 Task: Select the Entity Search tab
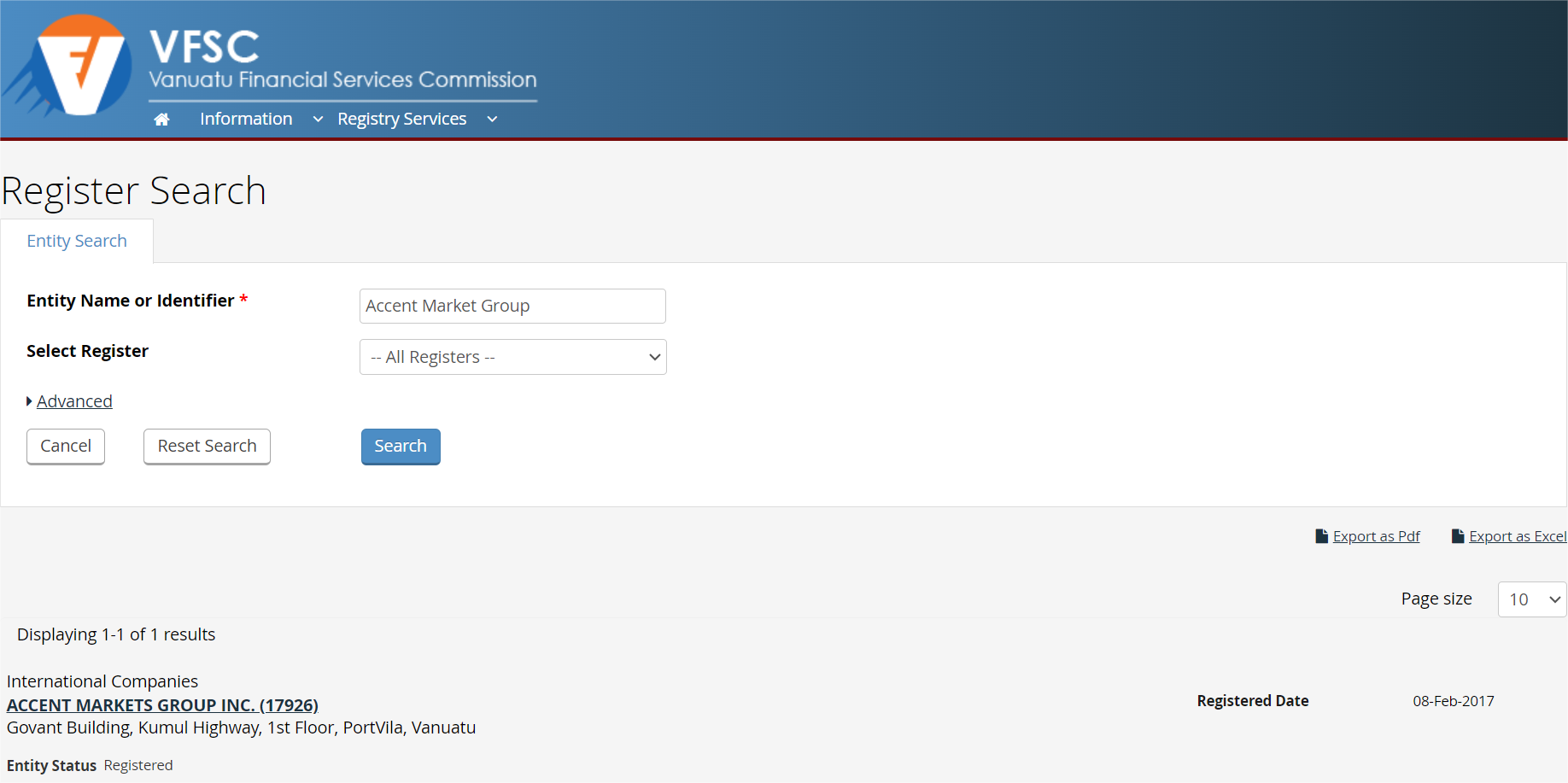(x=77, y=241)
